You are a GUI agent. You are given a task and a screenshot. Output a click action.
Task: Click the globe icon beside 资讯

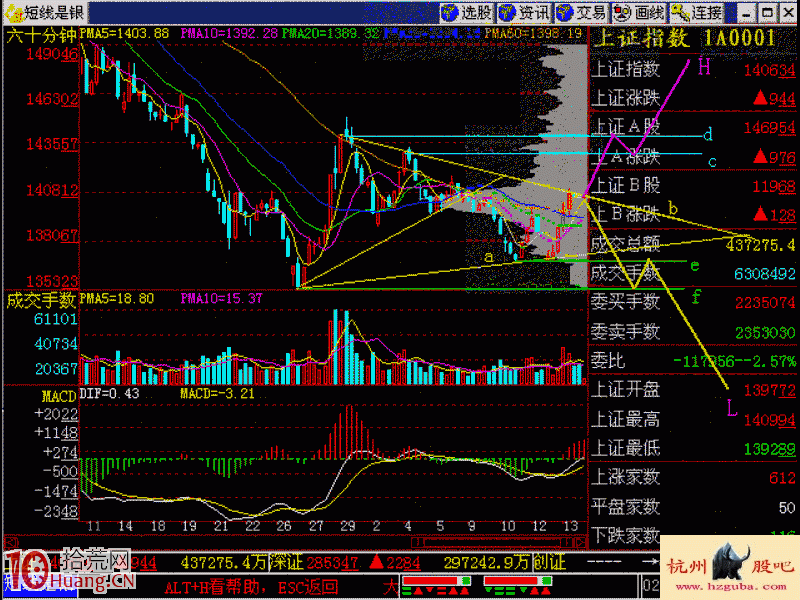(507, 12)
